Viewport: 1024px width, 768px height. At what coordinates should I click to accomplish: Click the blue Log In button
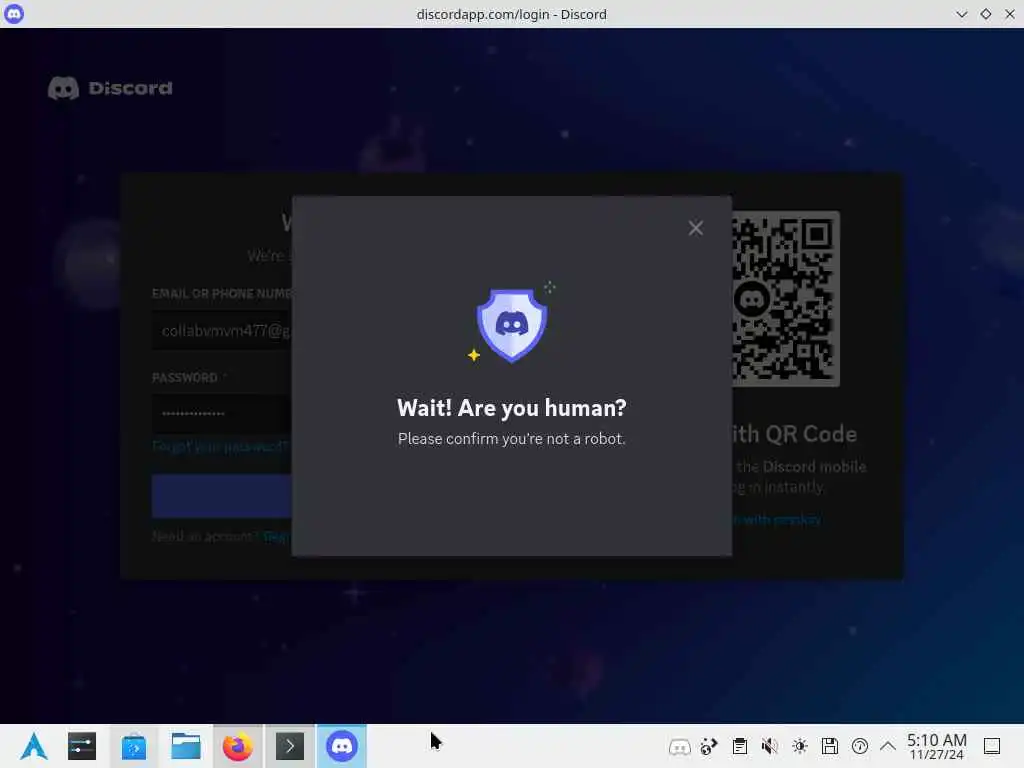coord(222,496)
